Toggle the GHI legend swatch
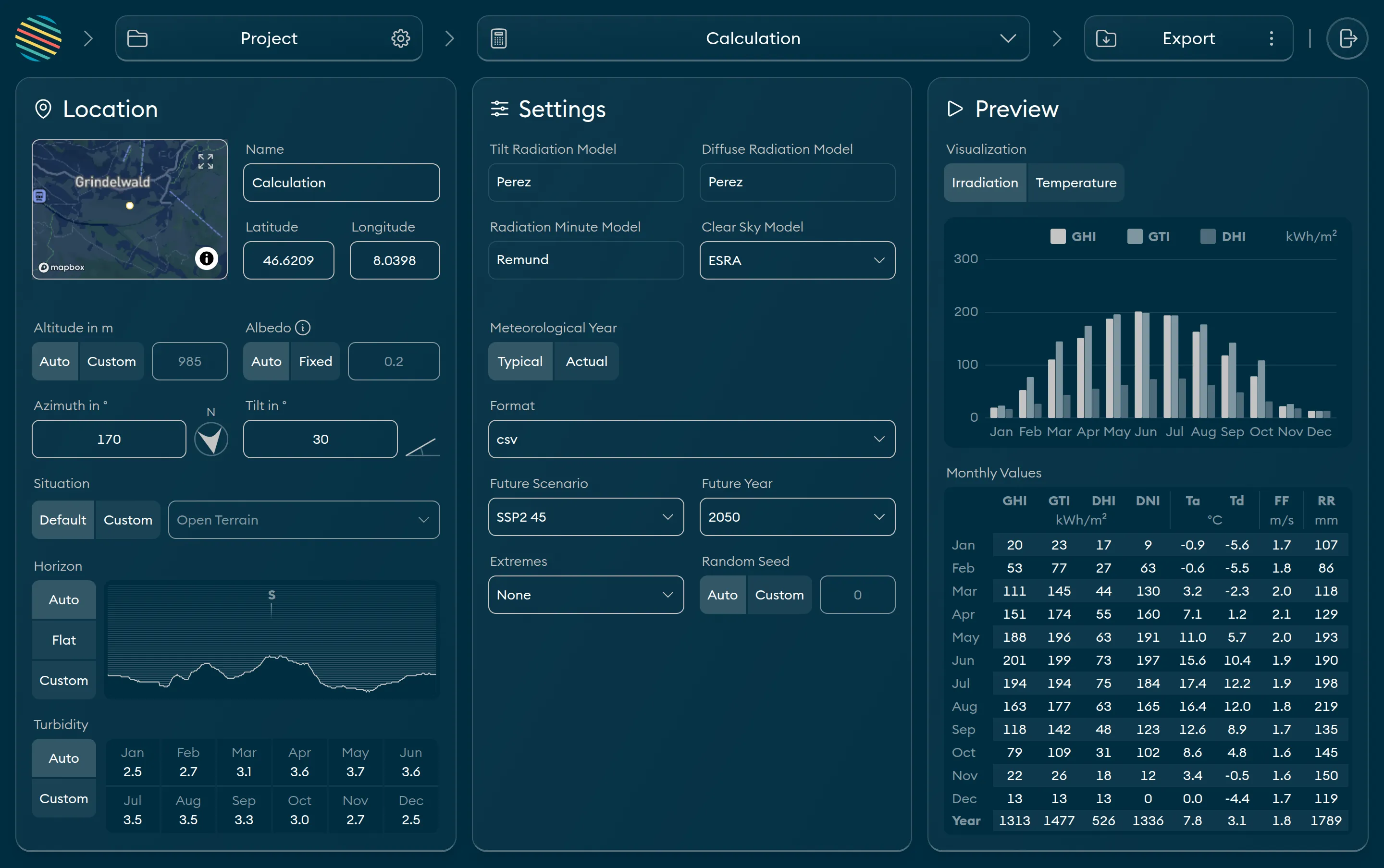 coord(1057,236)
